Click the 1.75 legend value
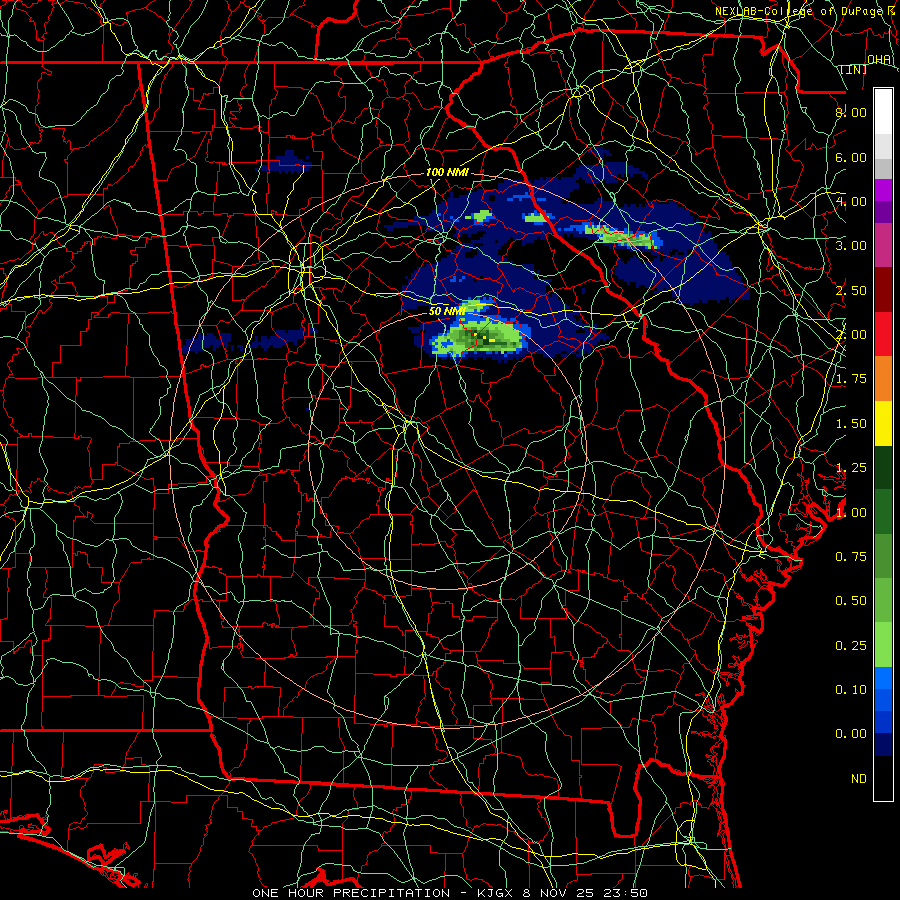Image resolution: width=900 pixels, height=900 pixels. [x=851, y=378]
